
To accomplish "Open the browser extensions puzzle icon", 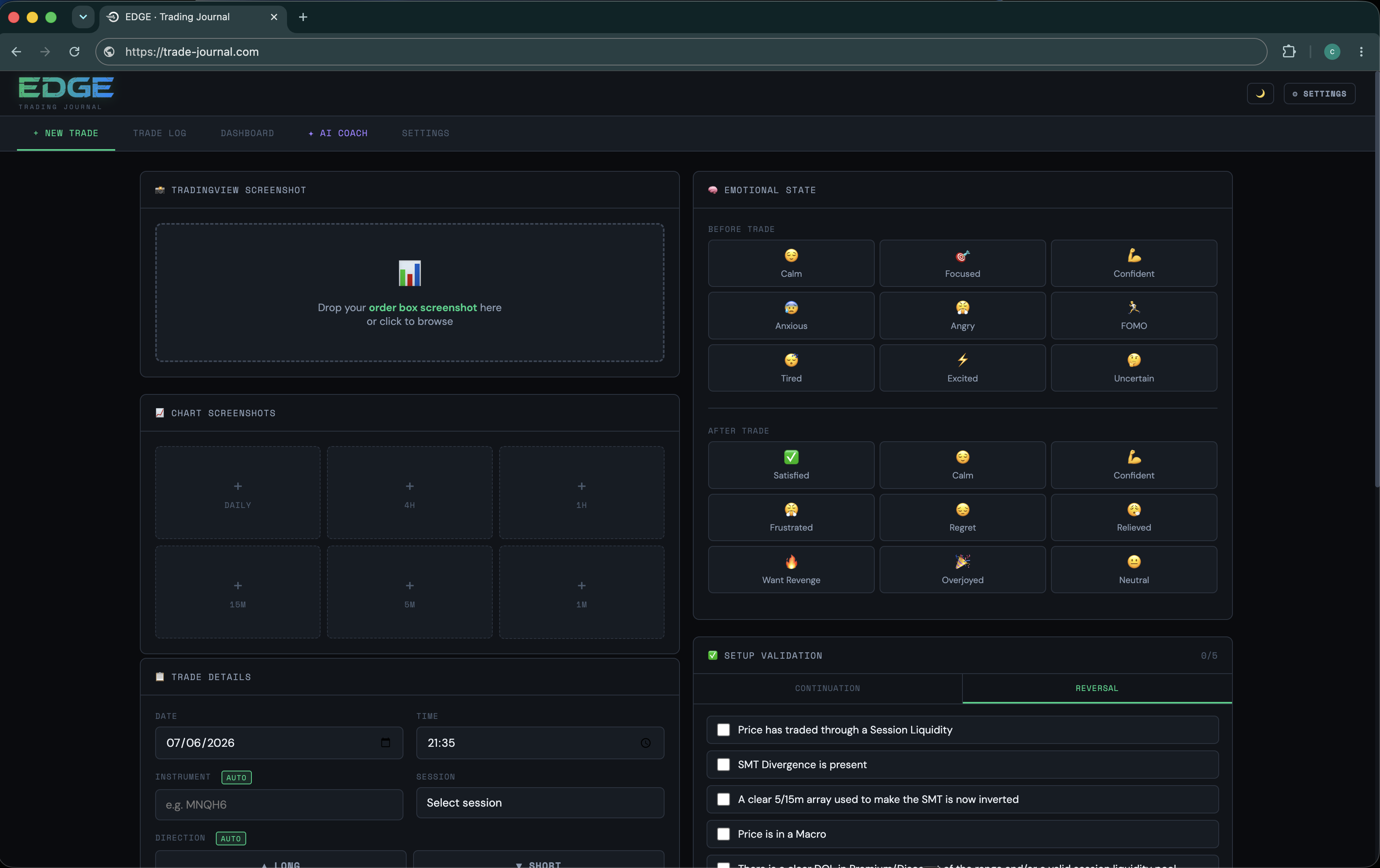I will point(1289,52).
